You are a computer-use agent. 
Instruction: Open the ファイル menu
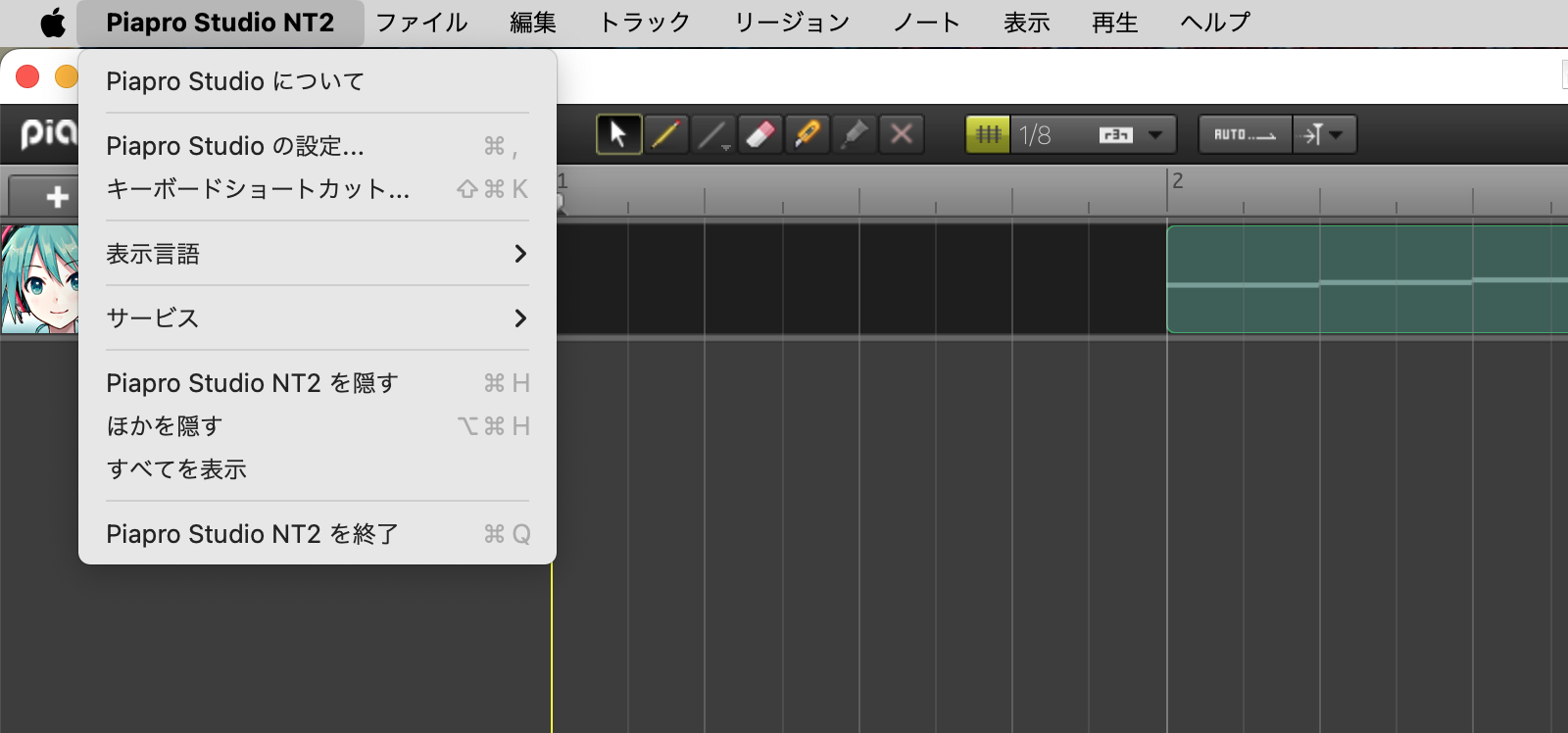click(x=421, y=23)
